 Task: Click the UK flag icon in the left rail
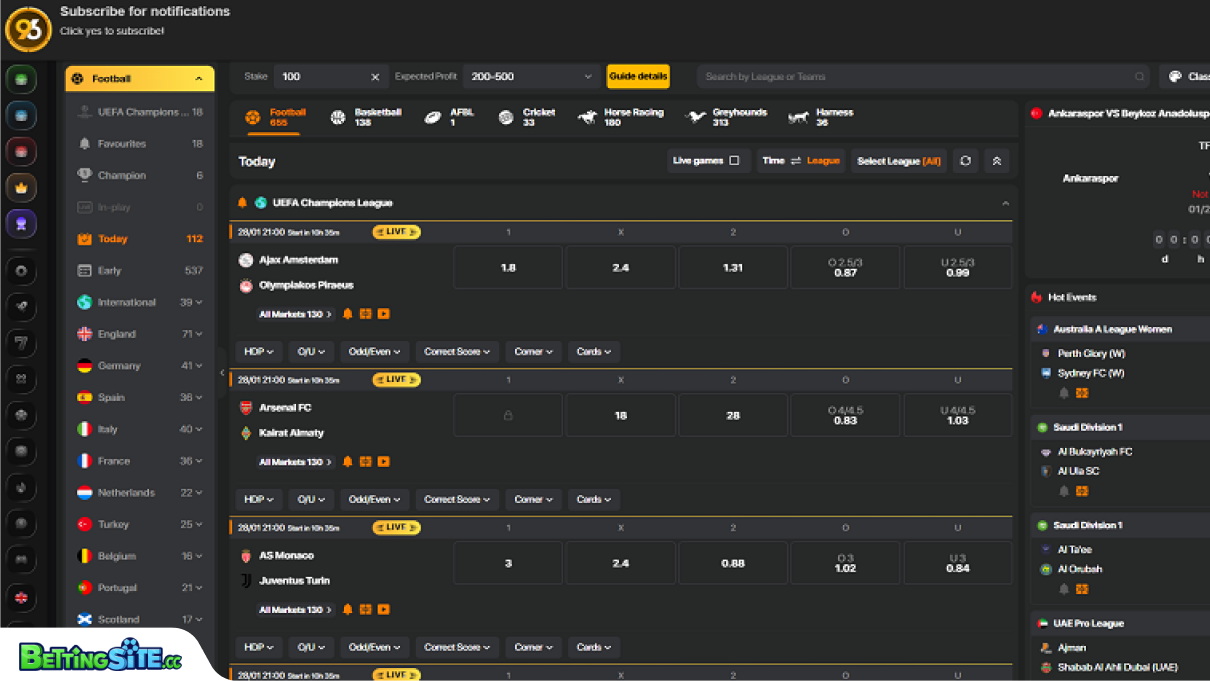coord(22,597)
